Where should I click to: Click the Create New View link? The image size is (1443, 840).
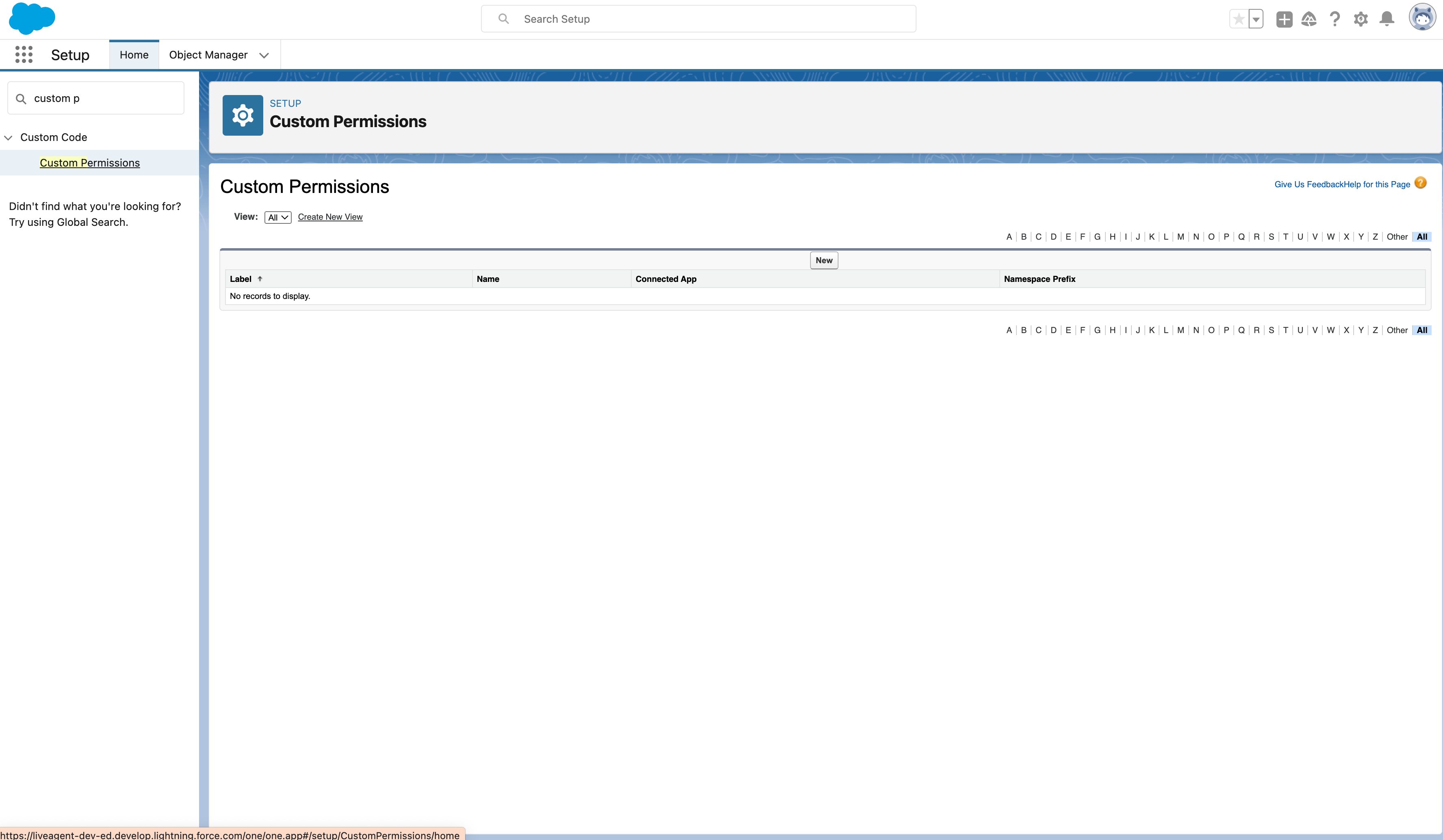(x=330, y=217)
